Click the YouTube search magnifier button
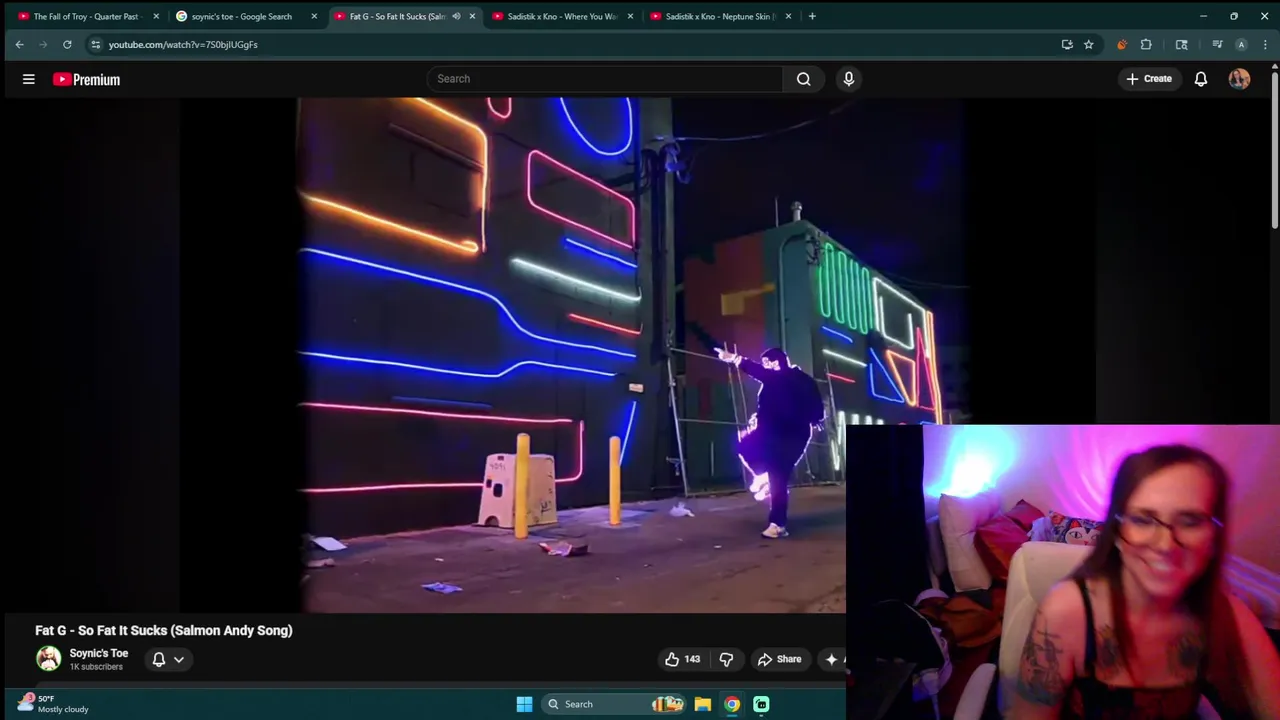Screen dimensions: 1280x720 pyautogui.click(x=804, y=79)
